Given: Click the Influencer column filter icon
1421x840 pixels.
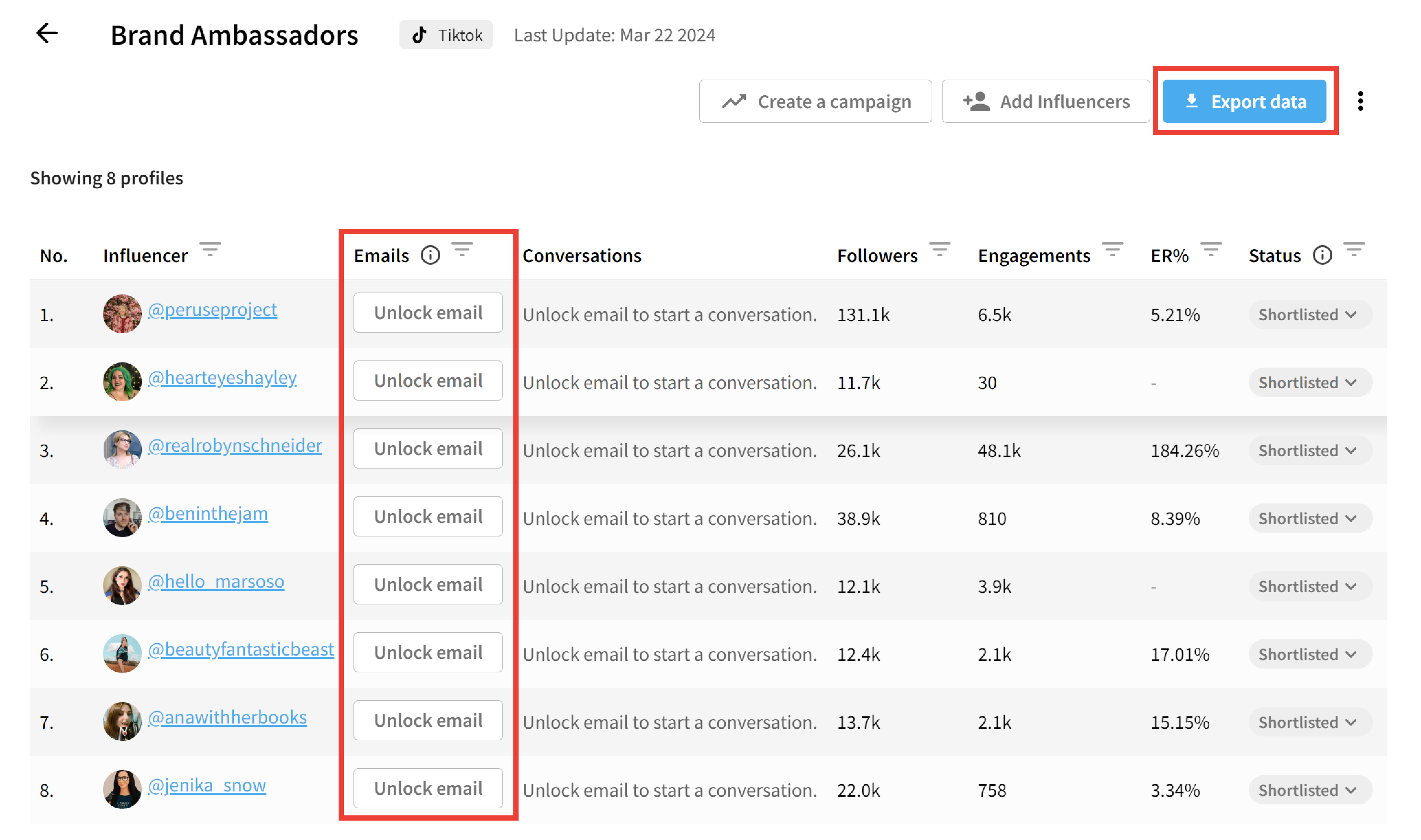Looking at the screenshot, I should point(210,249).
